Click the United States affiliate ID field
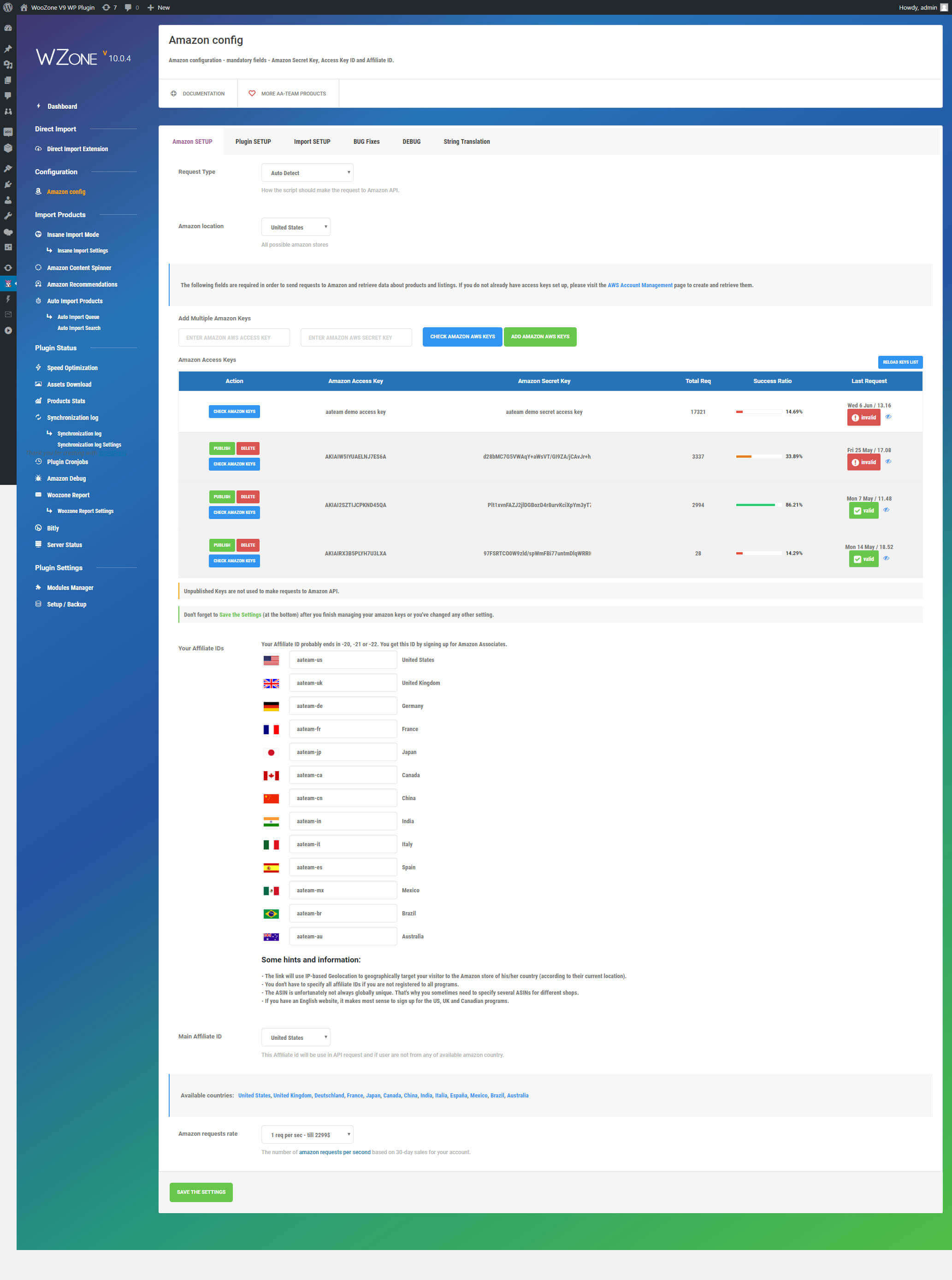 (343, 660)
